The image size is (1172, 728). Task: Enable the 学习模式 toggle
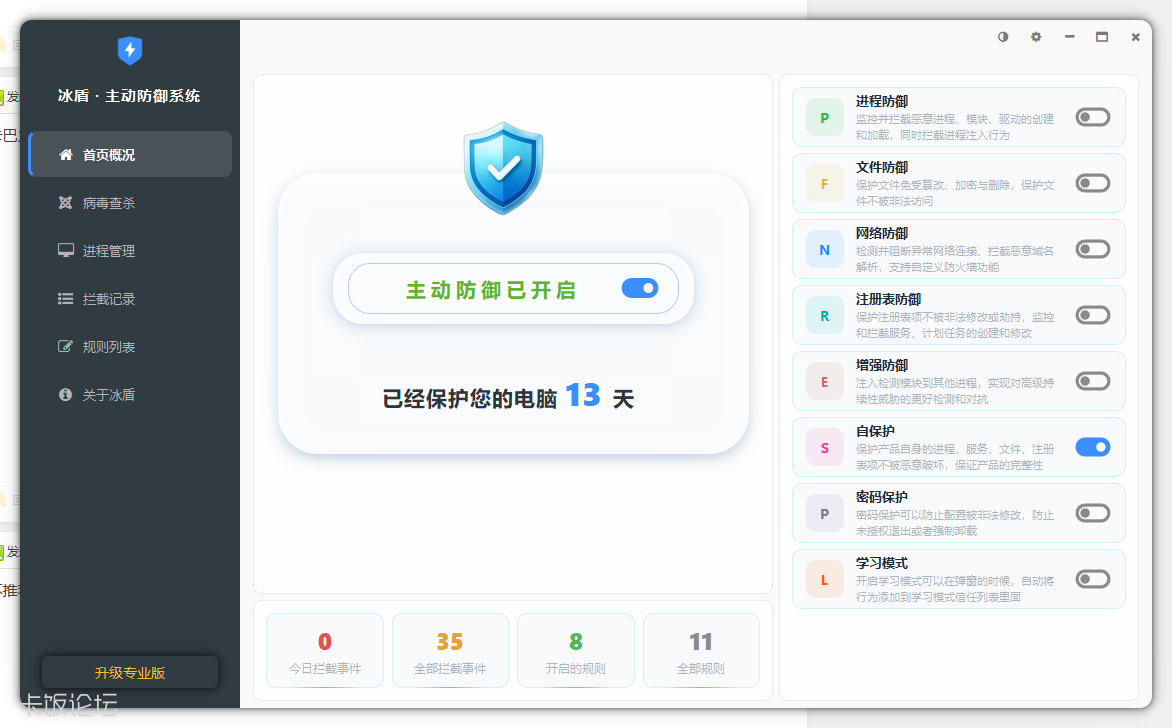pos(1093,579)
